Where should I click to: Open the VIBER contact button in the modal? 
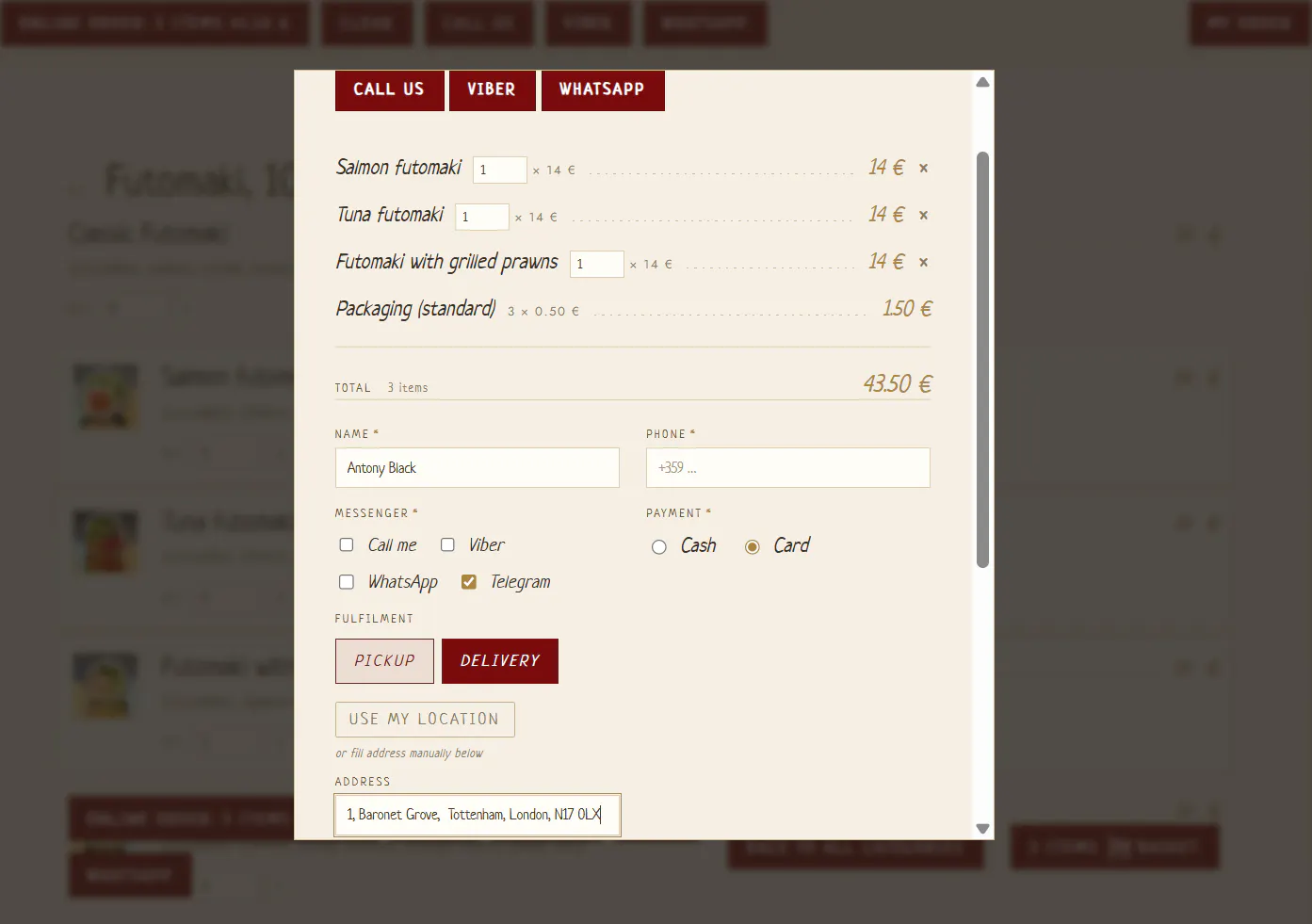(x=492, y=90)
